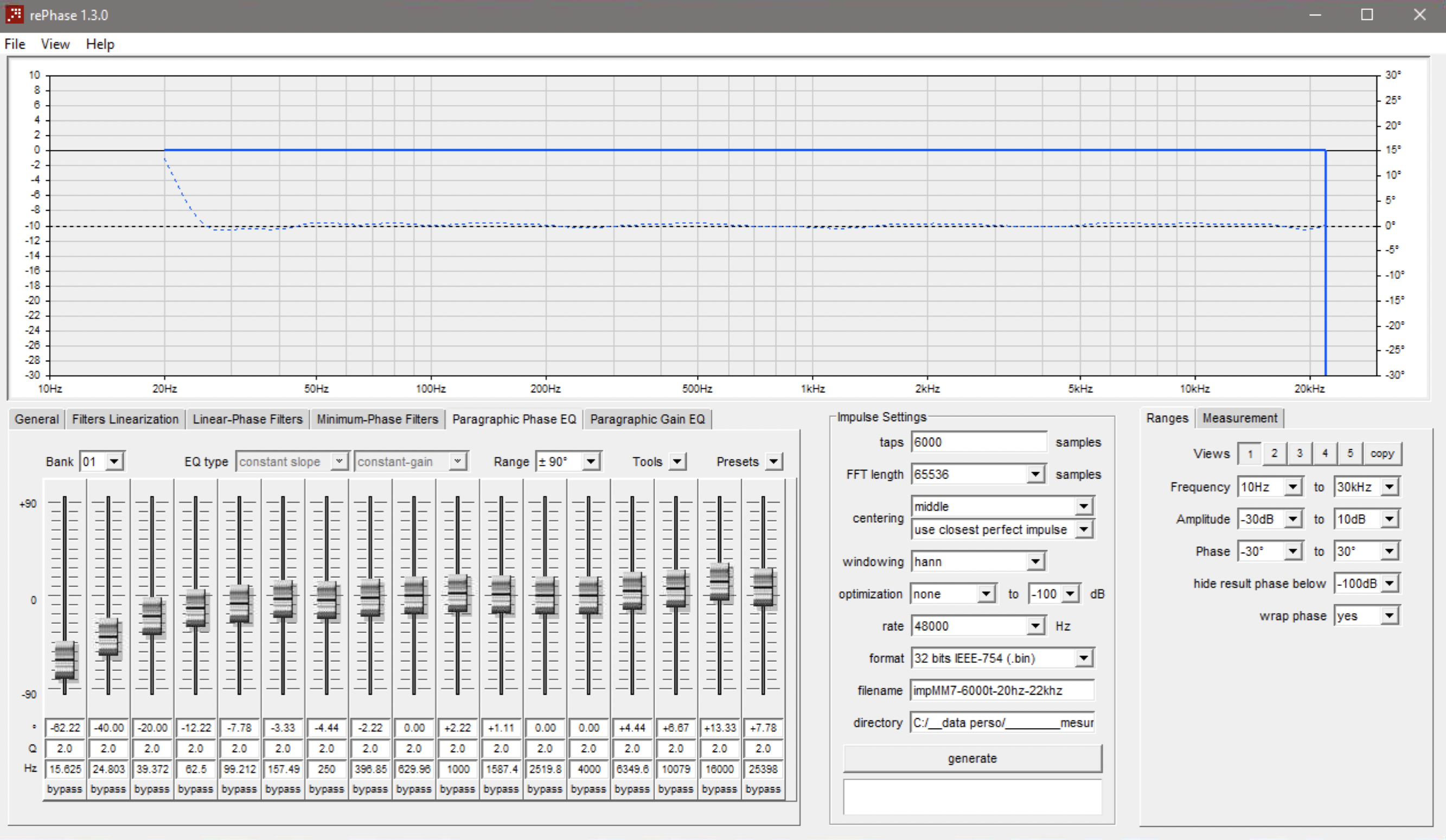Click the 250 Hz band phase slider handle
This screenshot has width=1446, height=840.
point(327,600)
